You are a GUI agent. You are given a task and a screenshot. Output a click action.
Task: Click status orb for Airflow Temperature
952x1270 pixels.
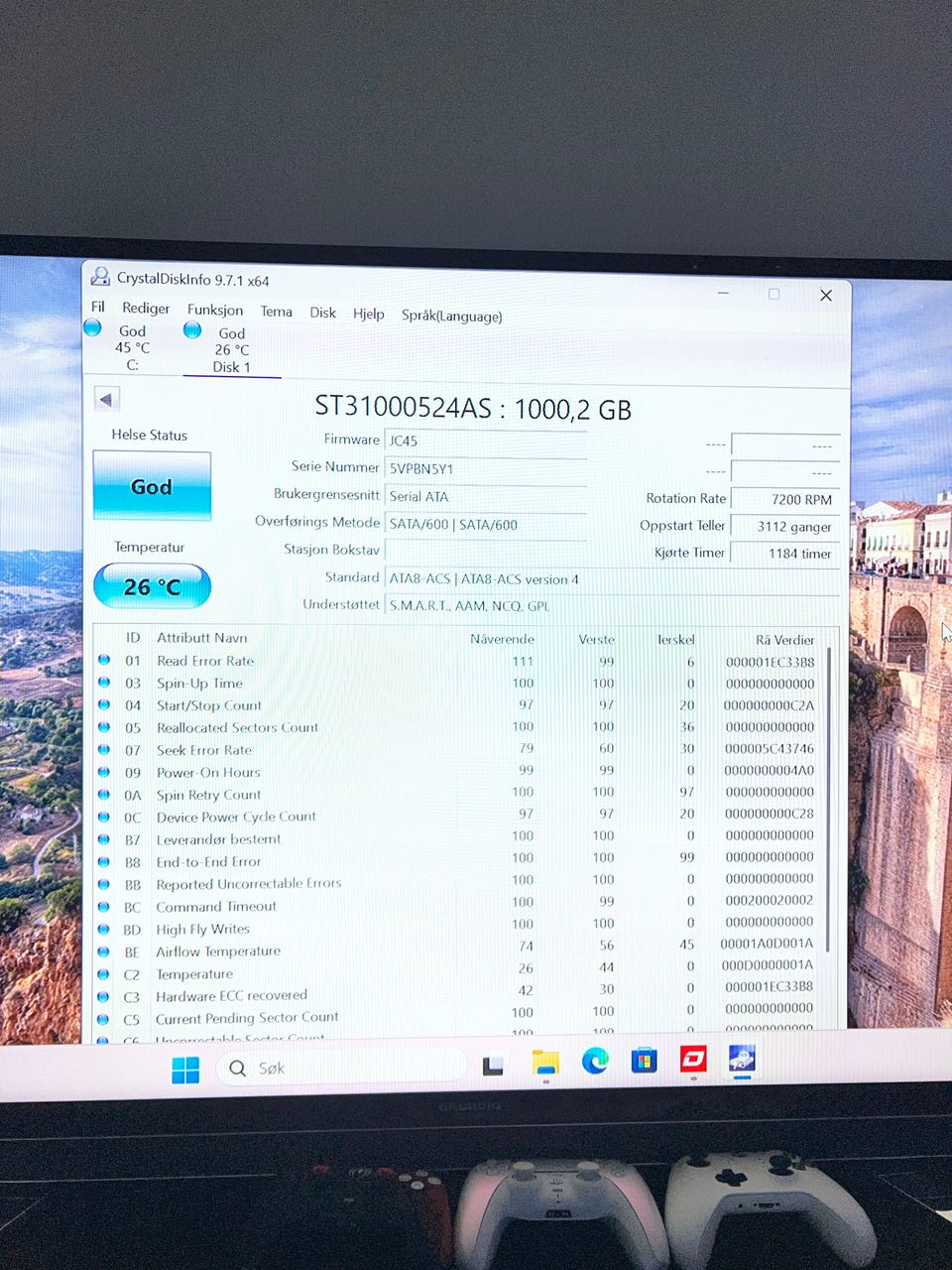coord(104,952)
